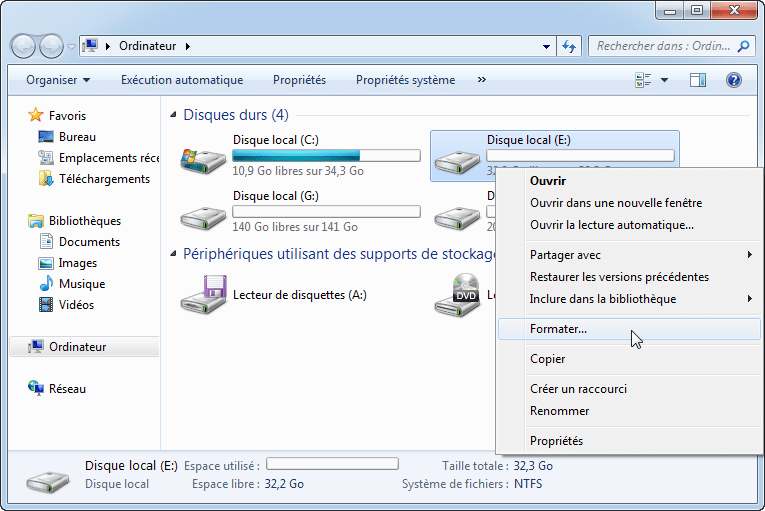Choose Copier in the context menu

[x=629, y=359]
